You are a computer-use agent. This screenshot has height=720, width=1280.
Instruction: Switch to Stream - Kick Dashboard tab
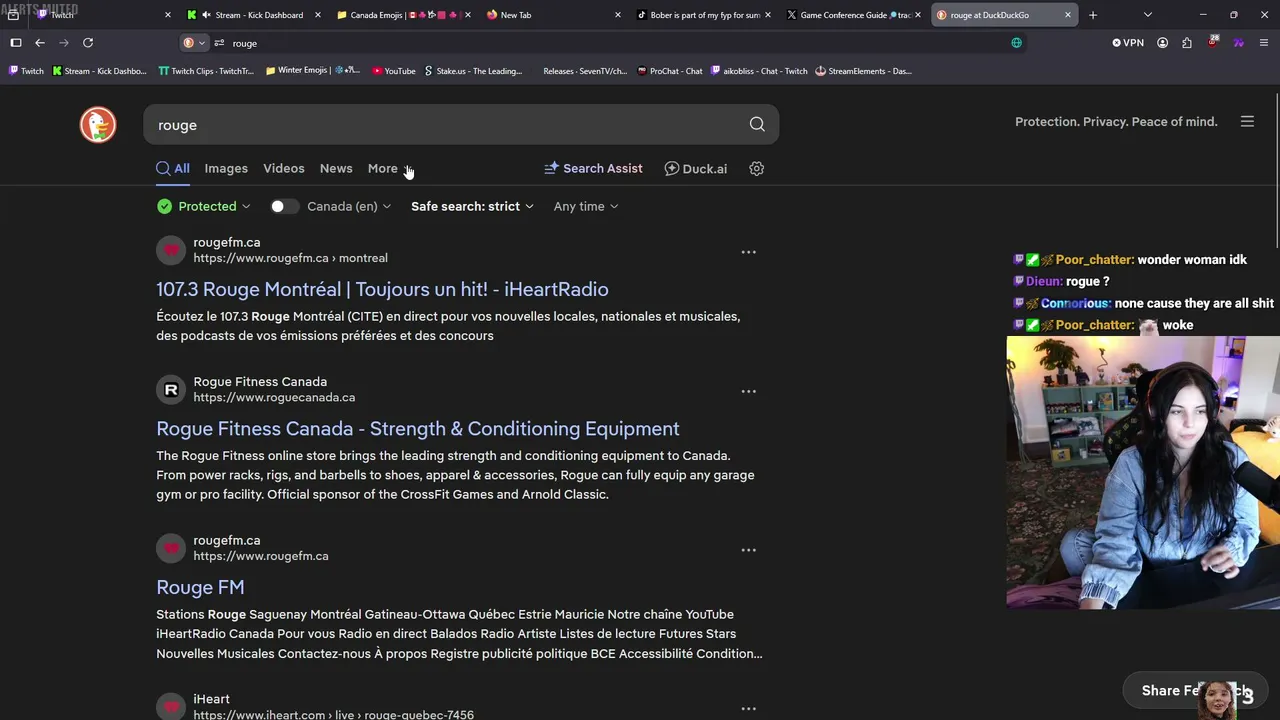[x=255, y=15]
